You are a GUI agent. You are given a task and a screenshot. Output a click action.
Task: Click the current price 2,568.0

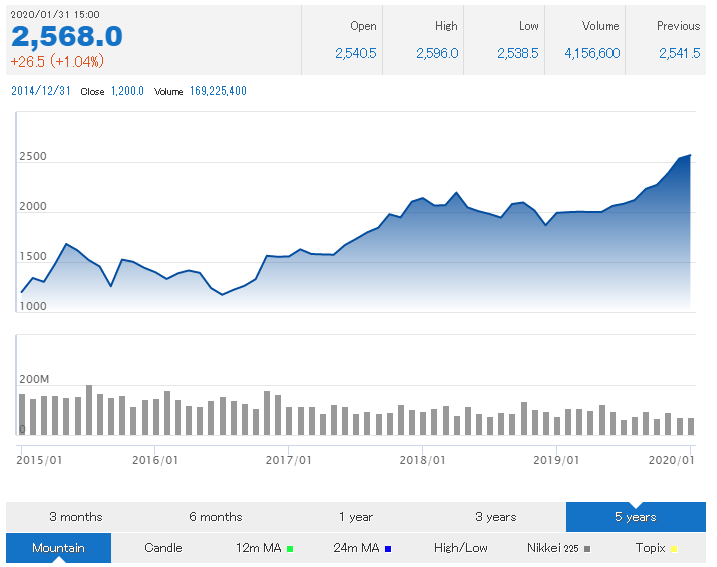pyautogui.click(x=67, y=37)
